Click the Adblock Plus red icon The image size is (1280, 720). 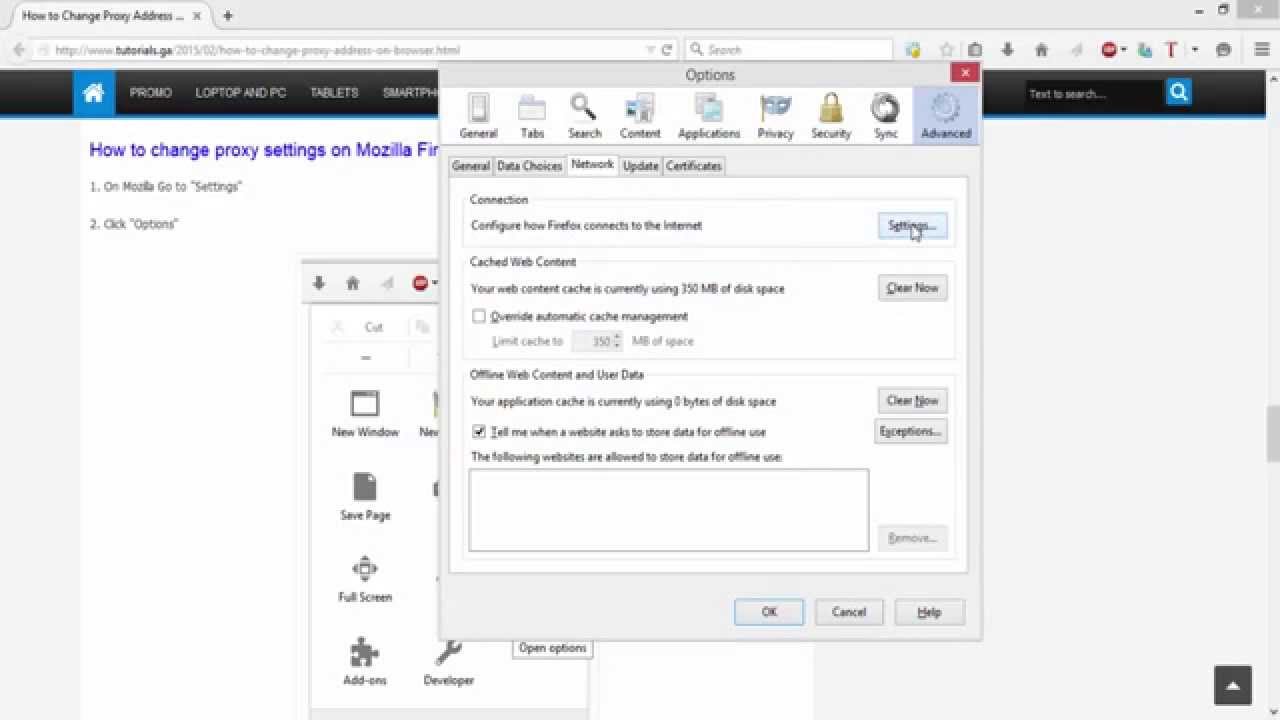[x=1108, y=50]
